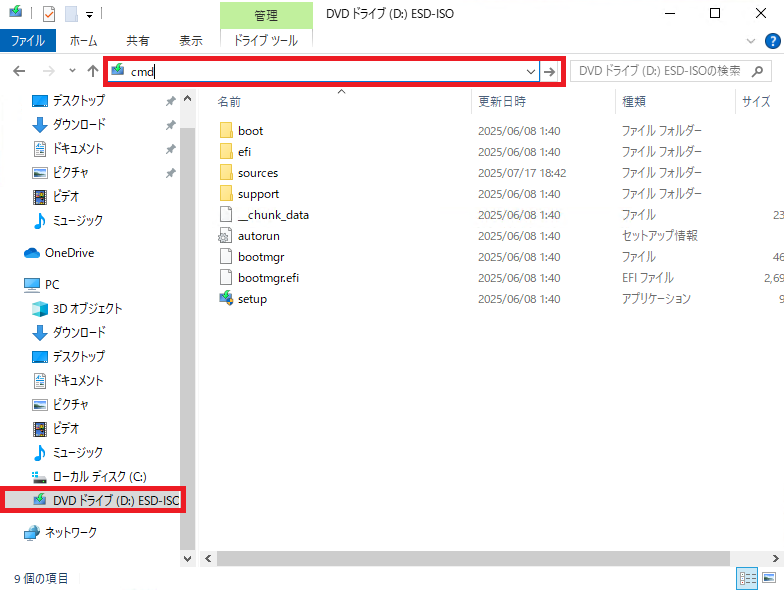Go up one folder level arrow
The height and width of the screenshot is (590, 784).
pos(92,71)
